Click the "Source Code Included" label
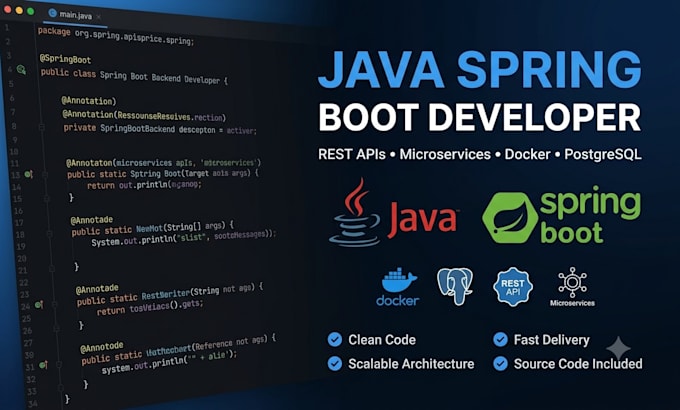680x410 pixels. click(x=578, y=364)
